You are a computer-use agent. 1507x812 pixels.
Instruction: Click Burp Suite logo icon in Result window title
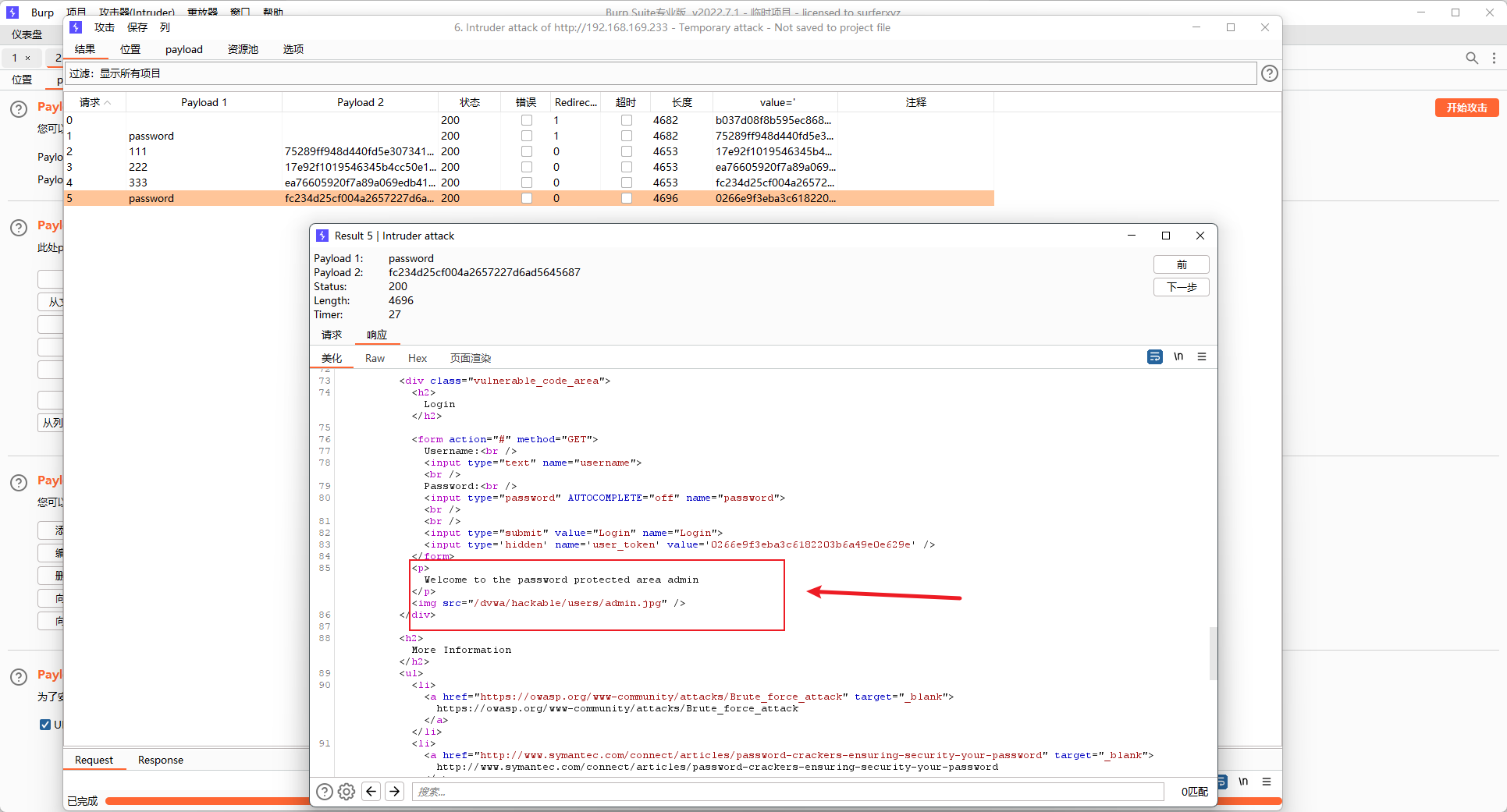pyautogui.click(x=322, y=236)
